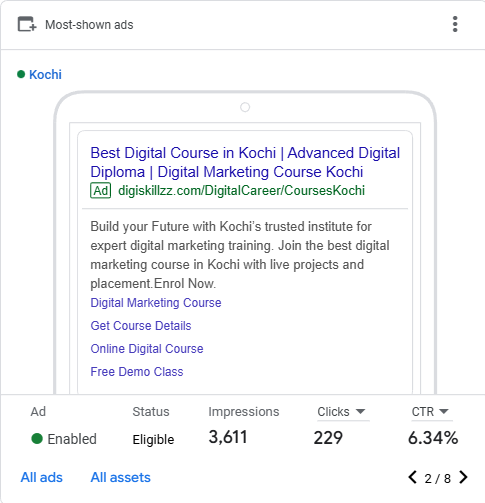Open the All ads link
This screenshot has width=485, height=503.
coord(42,477)
